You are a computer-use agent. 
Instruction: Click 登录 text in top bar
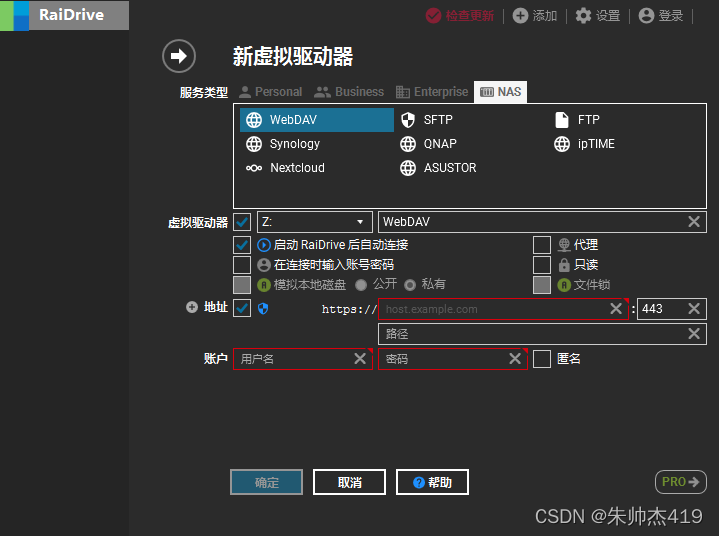point(671,16)
